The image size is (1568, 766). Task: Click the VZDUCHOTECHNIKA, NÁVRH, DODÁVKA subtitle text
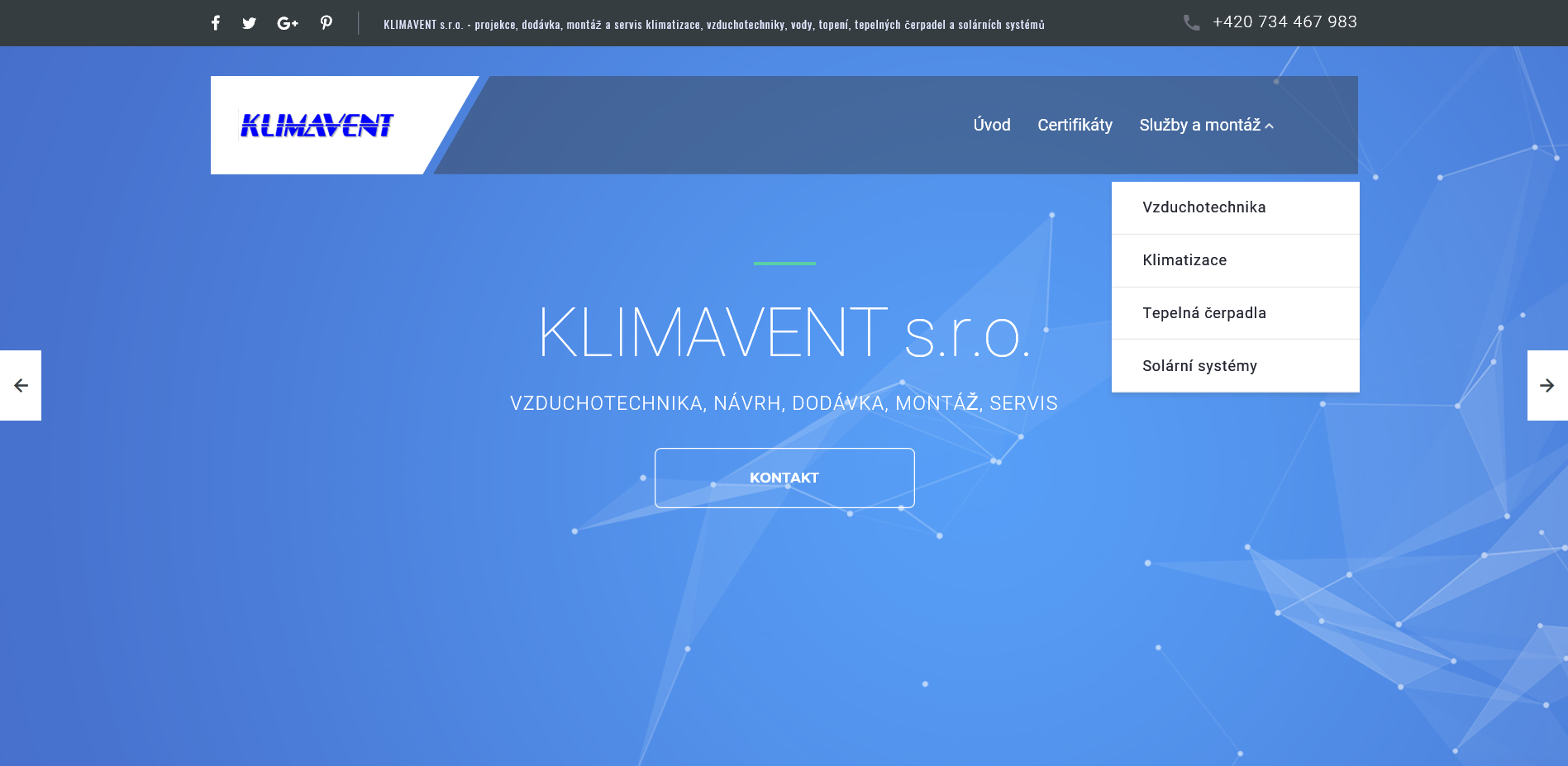[784, 403]
